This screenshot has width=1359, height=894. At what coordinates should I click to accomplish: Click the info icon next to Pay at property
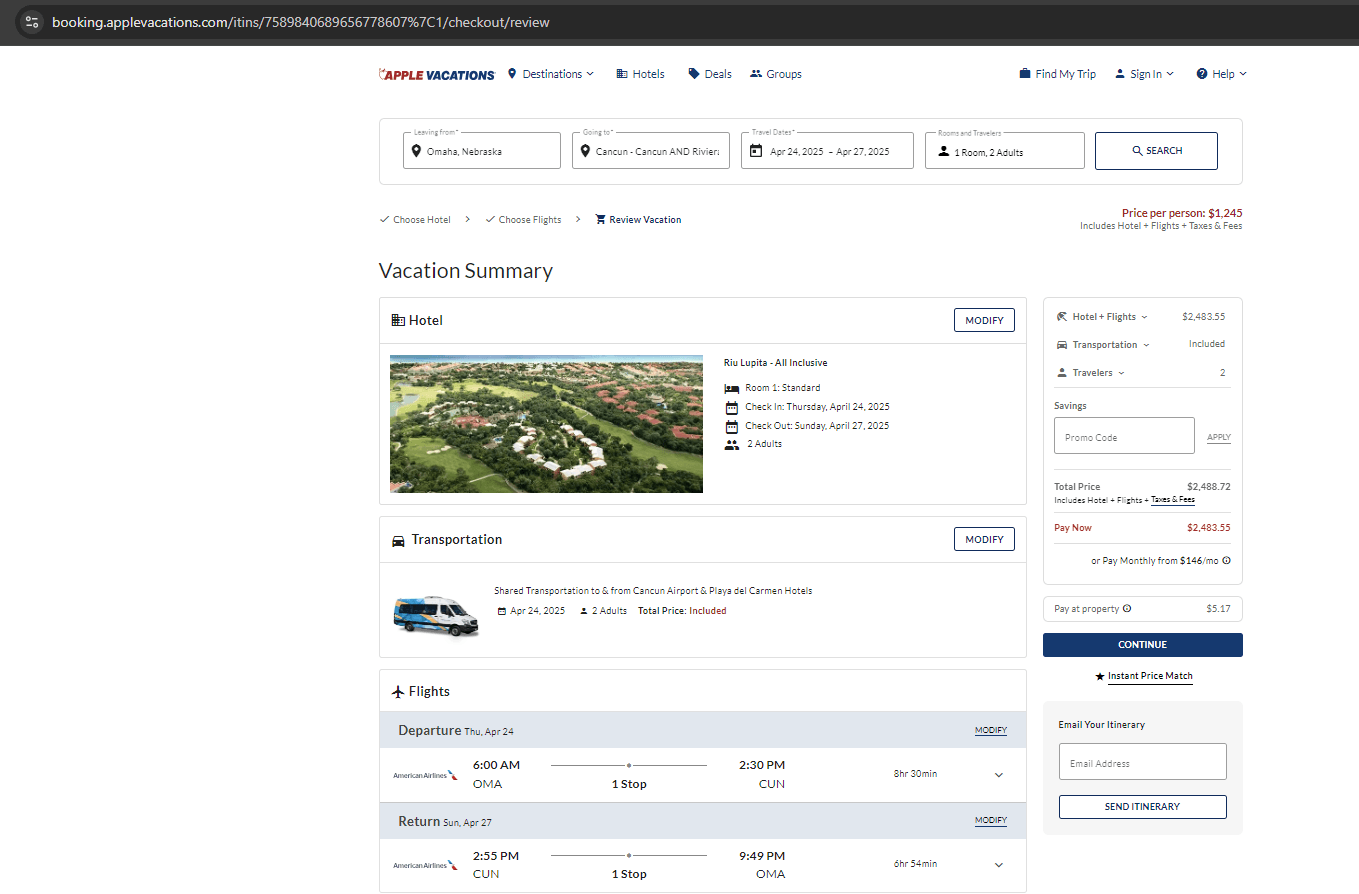pos(1127,609)
